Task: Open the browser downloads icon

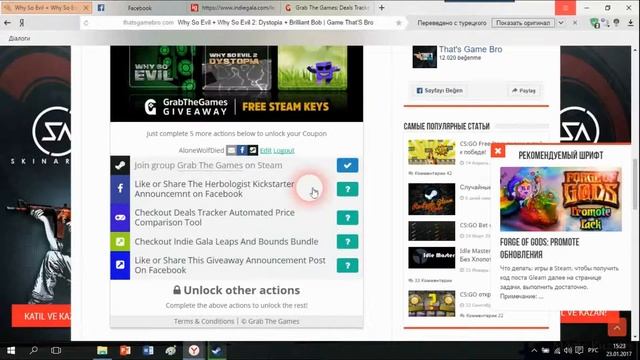Action: [x=631, y=23]
